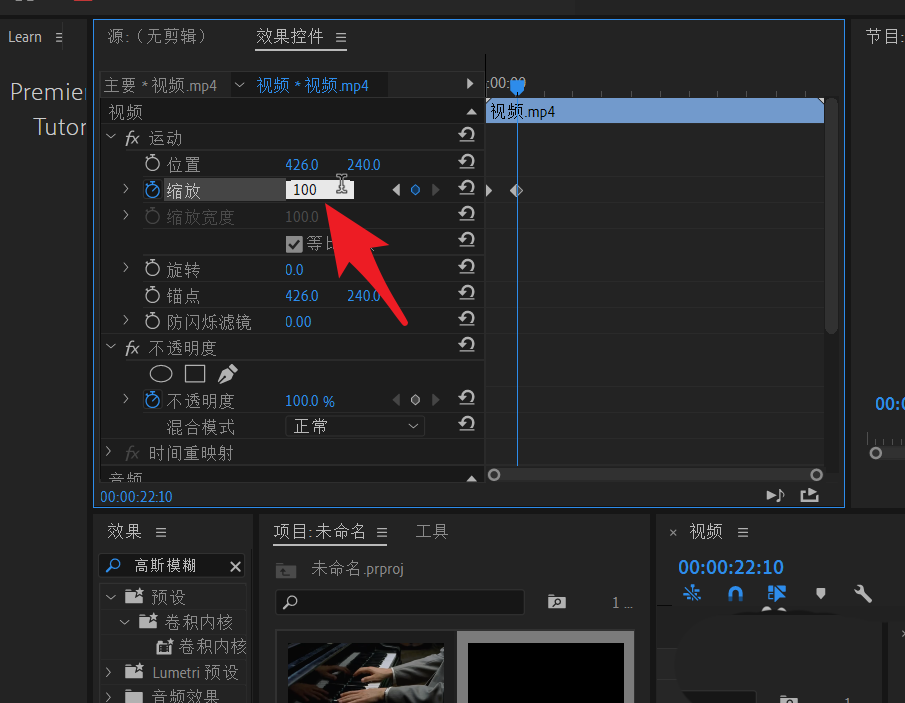Viewport: 905px width, 703px height.
Task: Add or remove 不透明度 keyframe
Action: [416, 400]
